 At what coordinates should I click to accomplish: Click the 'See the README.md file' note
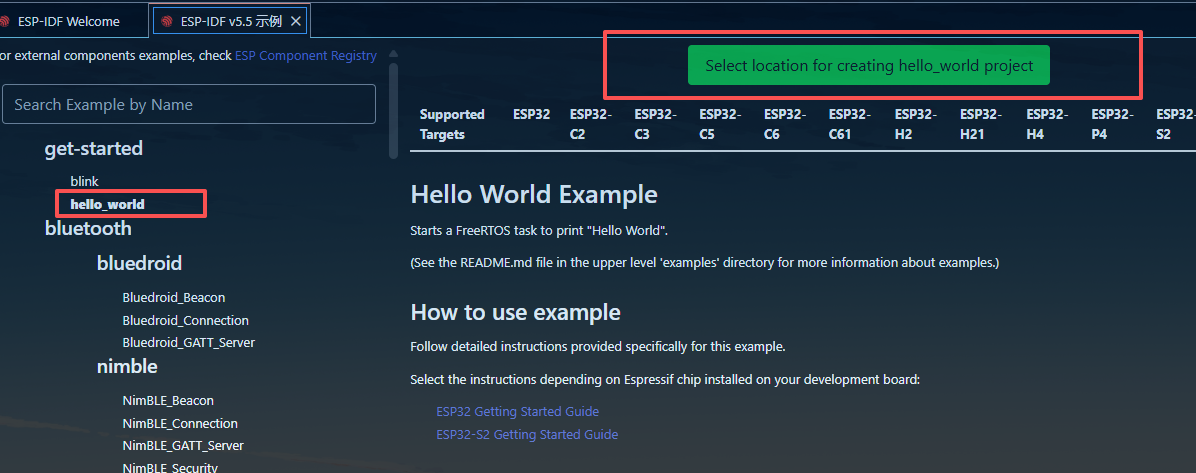click(705, 262)
